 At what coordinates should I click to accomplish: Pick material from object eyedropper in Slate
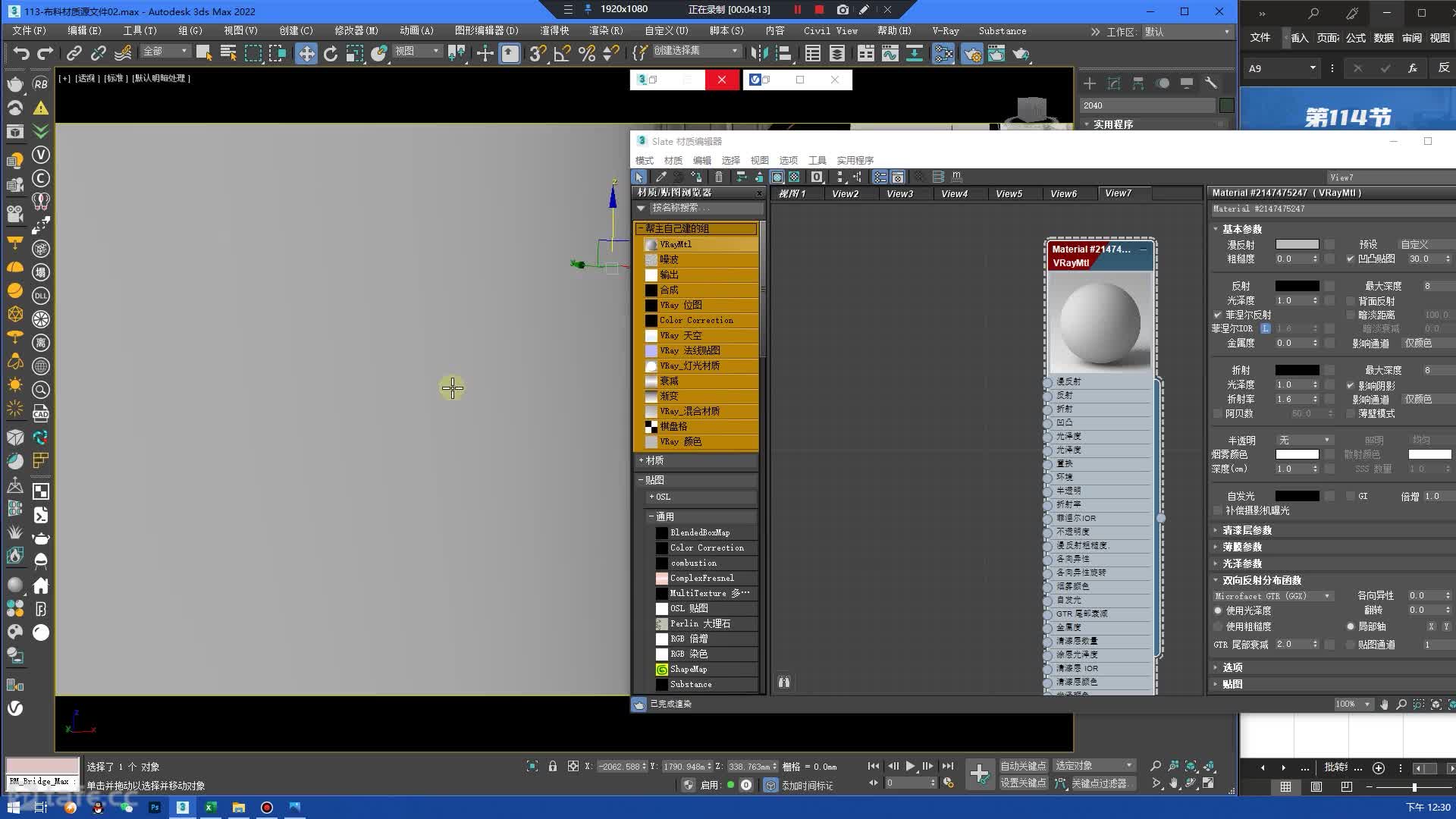tap(661, 177)
